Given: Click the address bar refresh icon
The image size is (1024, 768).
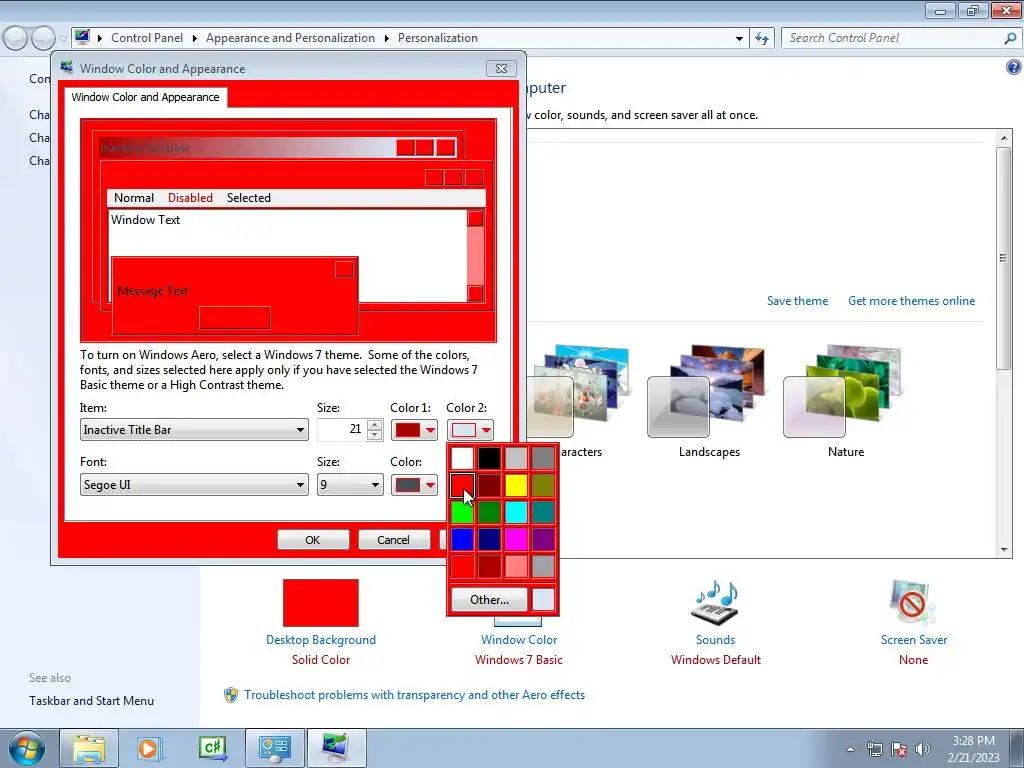Looking at the screenshot, I should (762, 39).
